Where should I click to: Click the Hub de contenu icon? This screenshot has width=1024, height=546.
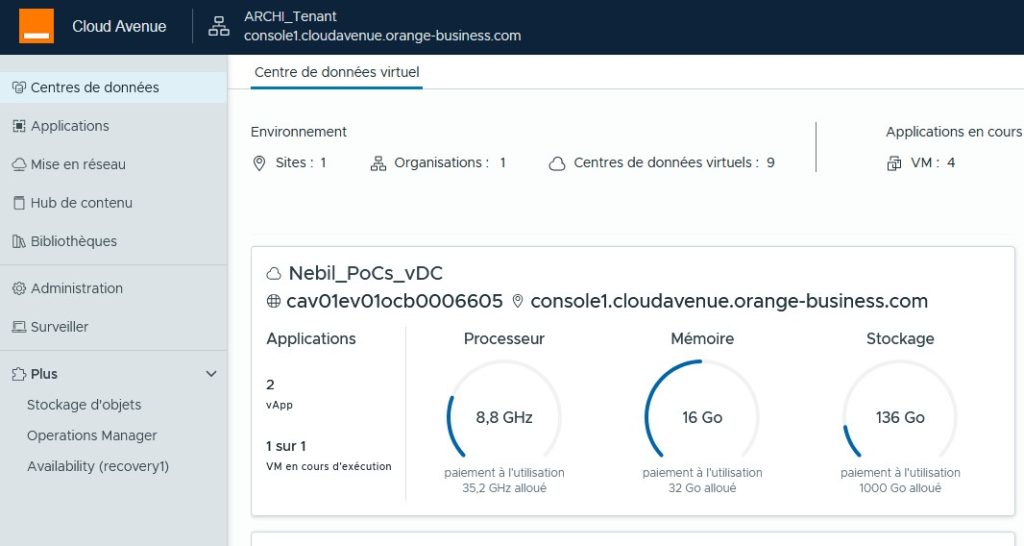(18, 203)
